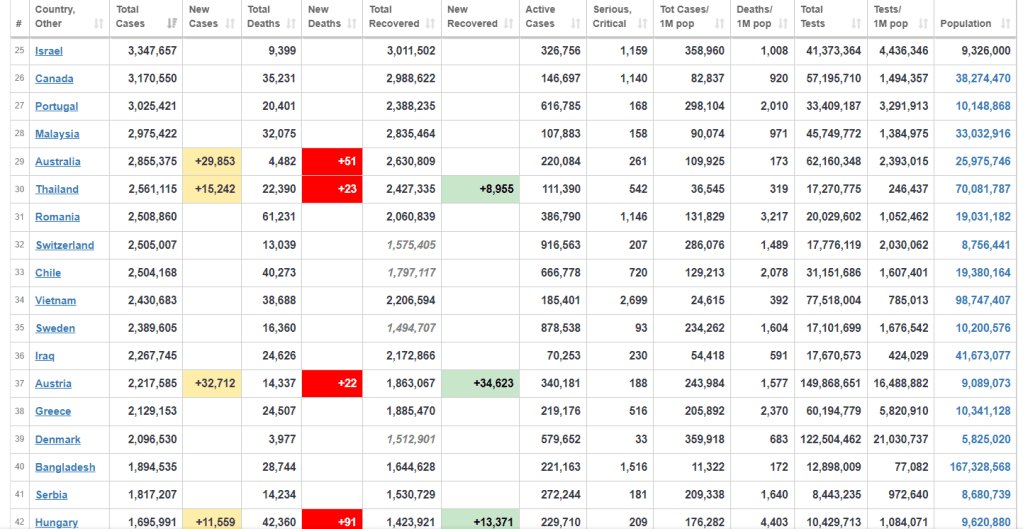
Task: Follow the Bangladesh country link
Action: [x=65, y=467]
